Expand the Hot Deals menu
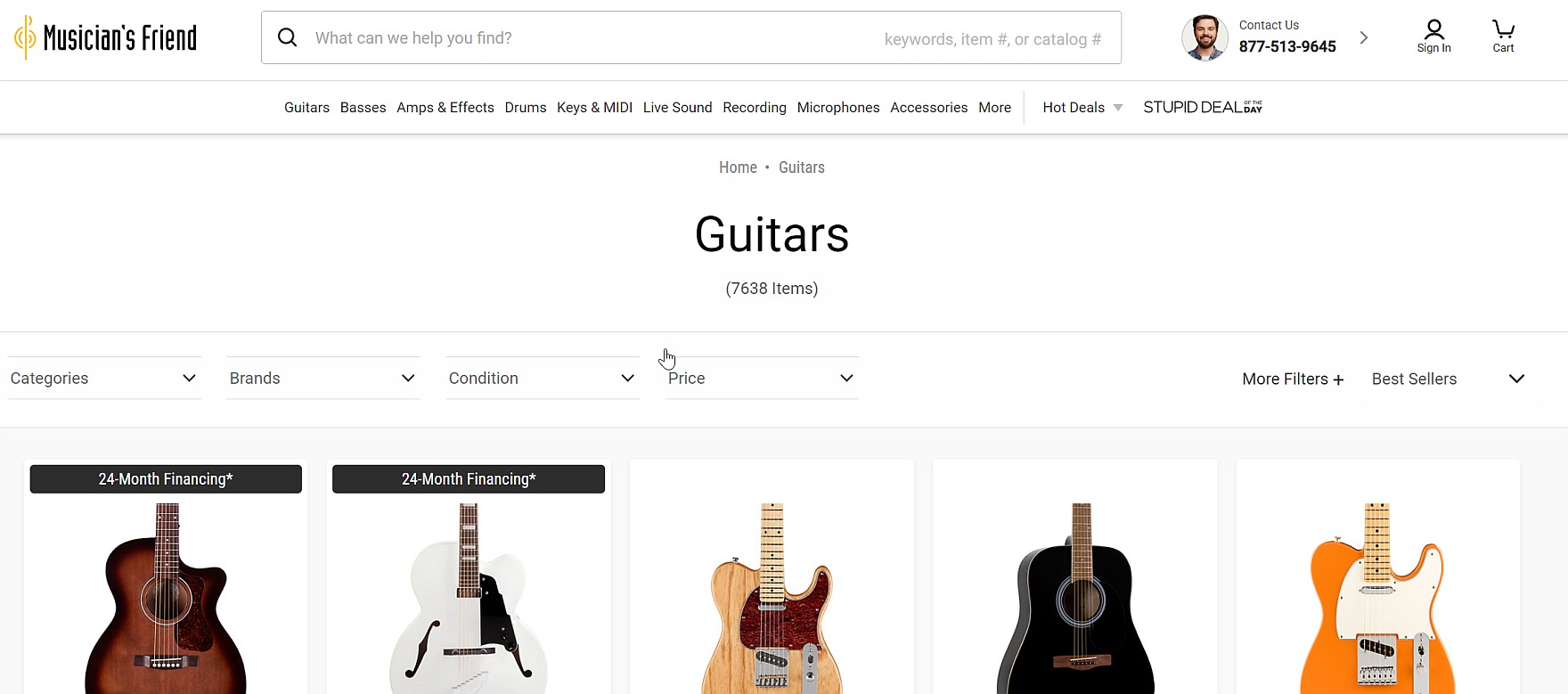1568x694 pixels. (x=1082, y=107)
